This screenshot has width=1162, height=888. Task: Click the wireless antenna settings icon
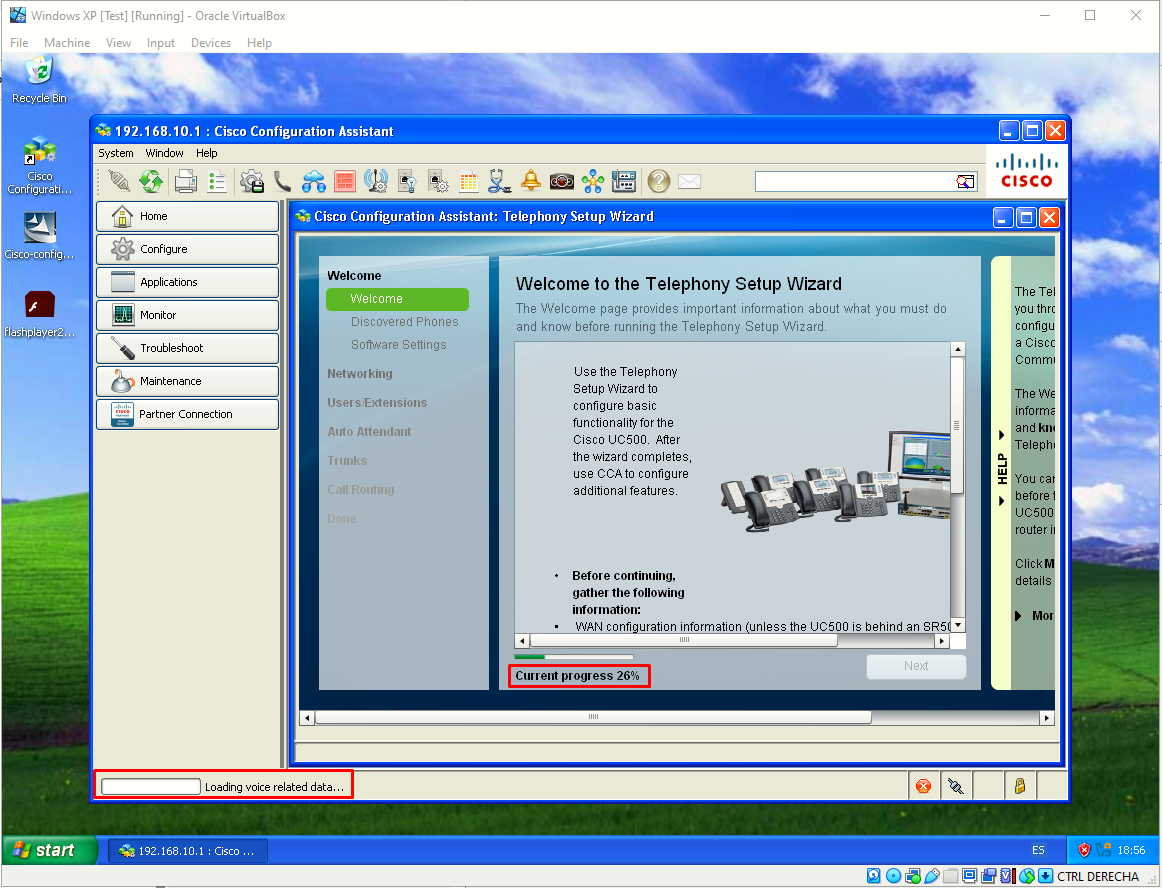coord(376,181)
